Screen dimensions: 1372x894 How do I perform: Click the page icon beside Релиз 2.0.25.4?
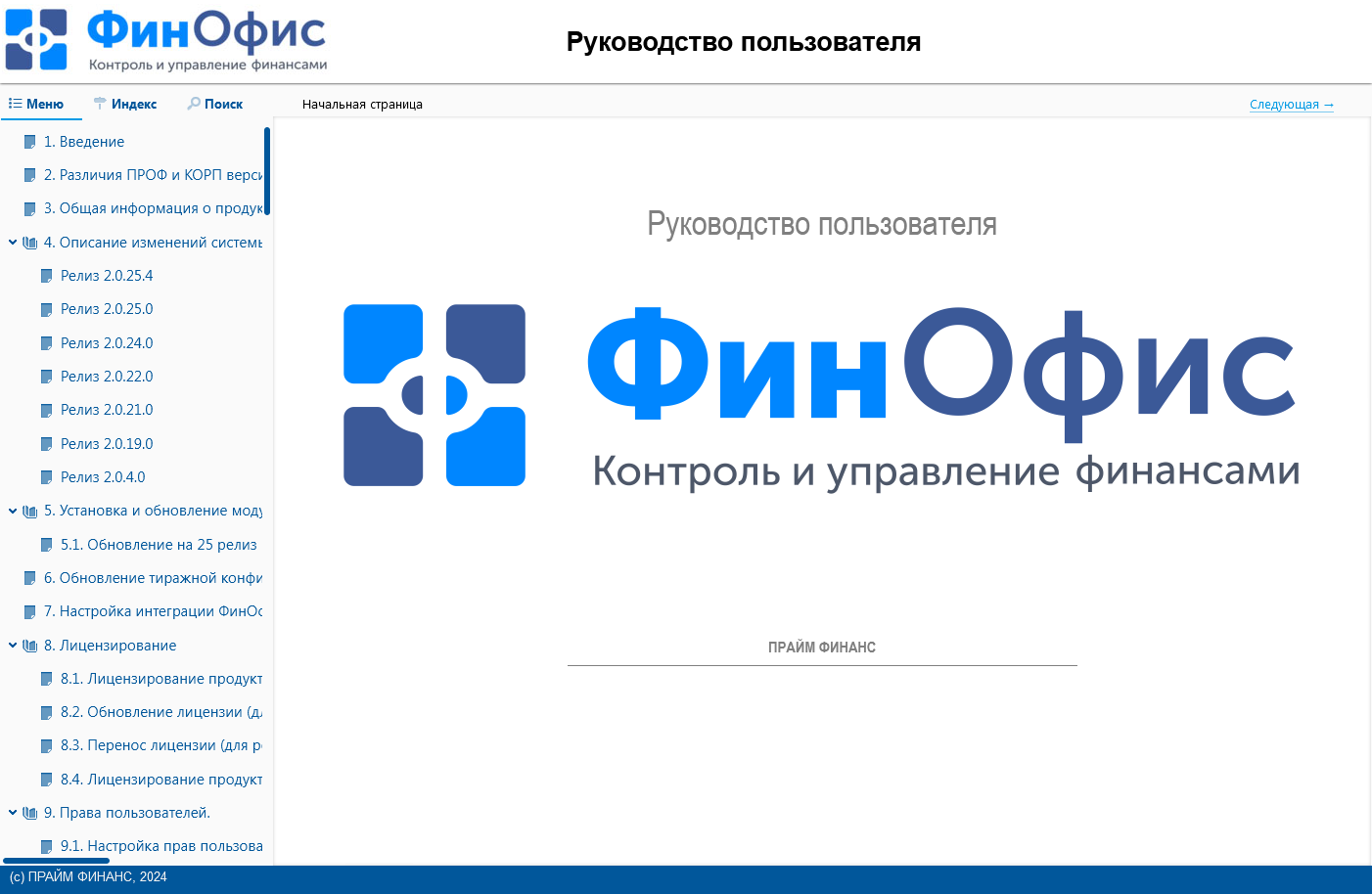[x=47, y=276]
